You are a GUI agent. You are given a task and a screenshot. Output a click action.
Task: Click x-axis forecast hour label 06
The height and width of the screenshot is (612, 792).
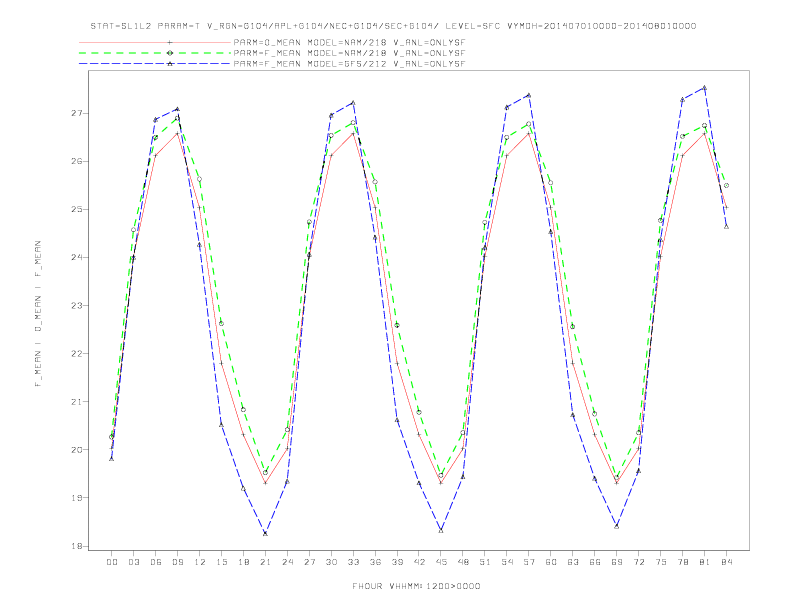(x=156, y=562)
